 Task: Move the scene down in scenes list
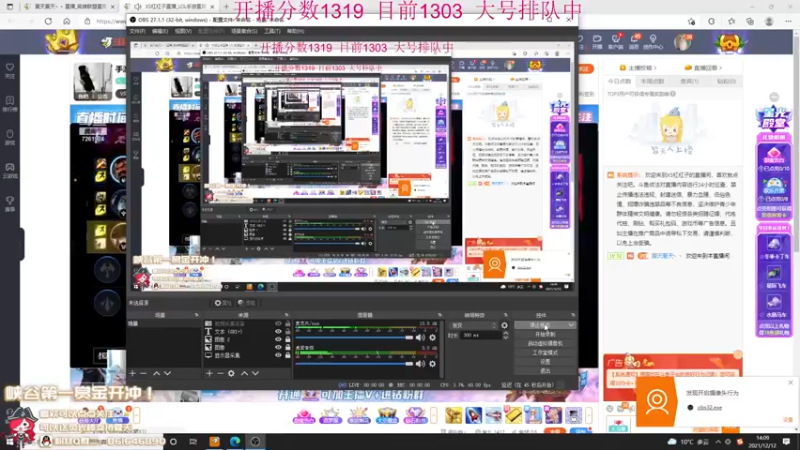click(x=167, y=373)
